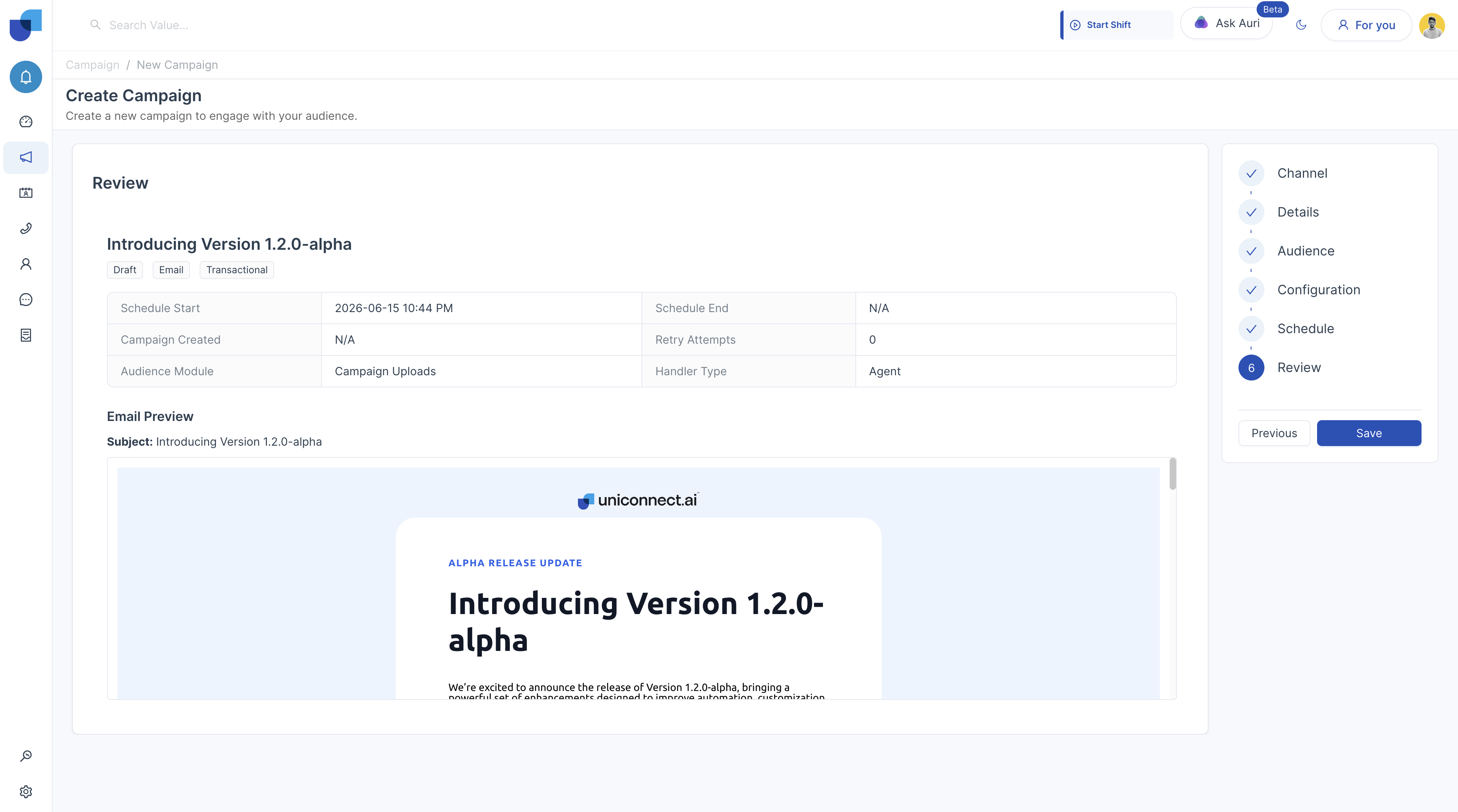Click the Previous button
Screen dimensions: 1458x812
coord(1274,434)
